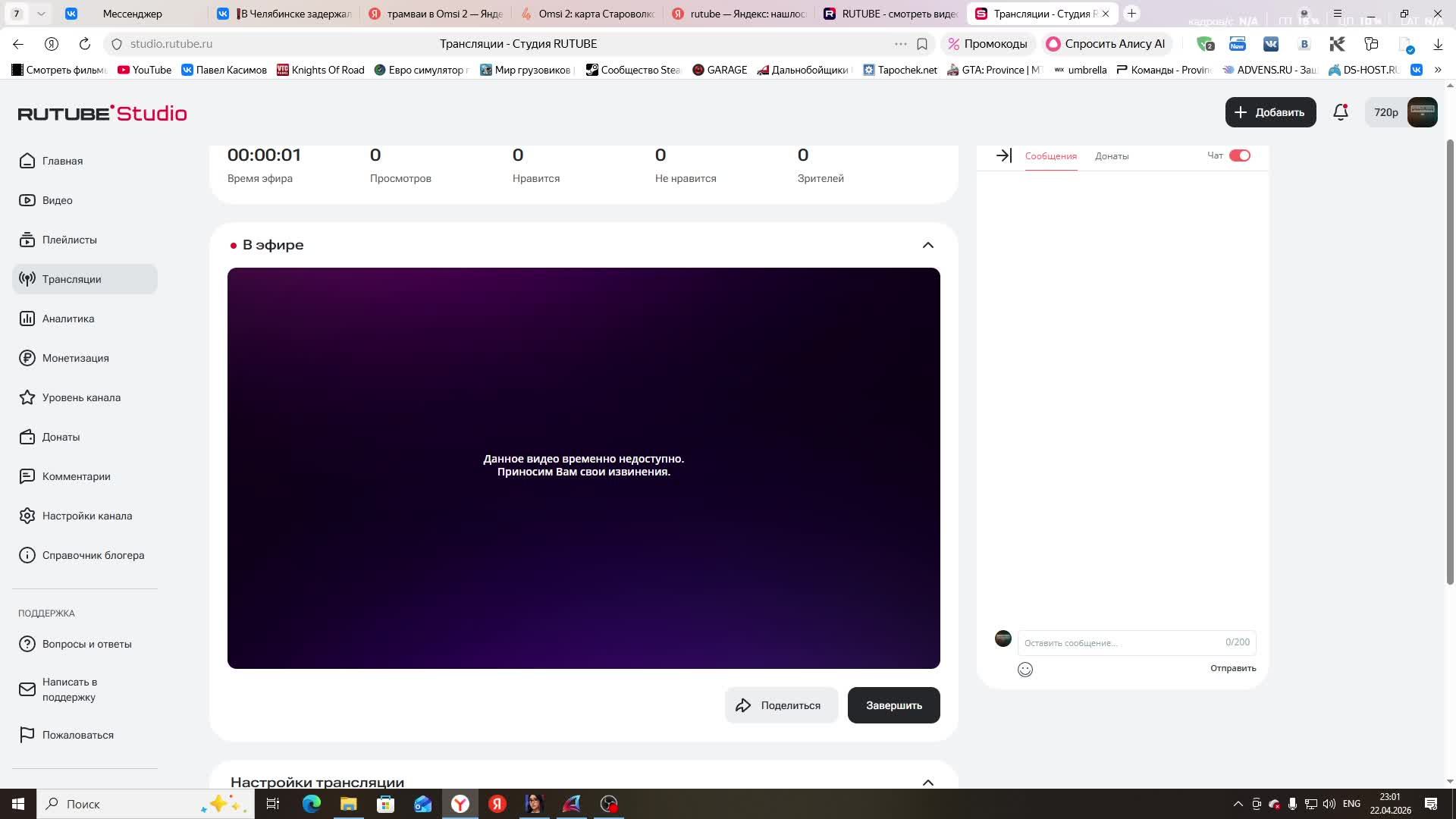This screenshot has height=819, width=1456.
Task: Open Analytics from the sidebar
Action: pos(68,318)
